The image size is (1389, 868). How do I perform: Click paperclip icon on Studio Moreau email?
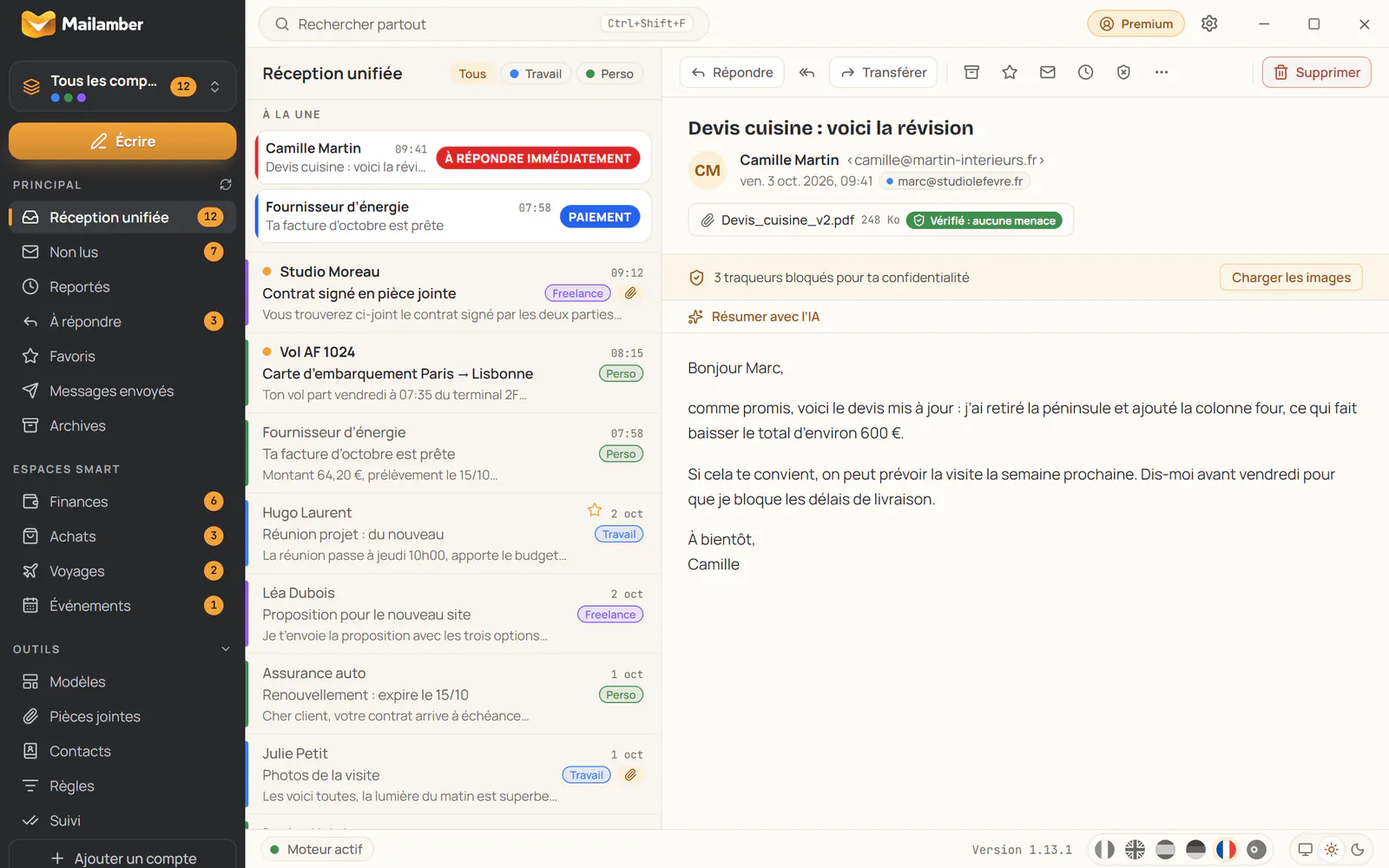click(631, 293)
